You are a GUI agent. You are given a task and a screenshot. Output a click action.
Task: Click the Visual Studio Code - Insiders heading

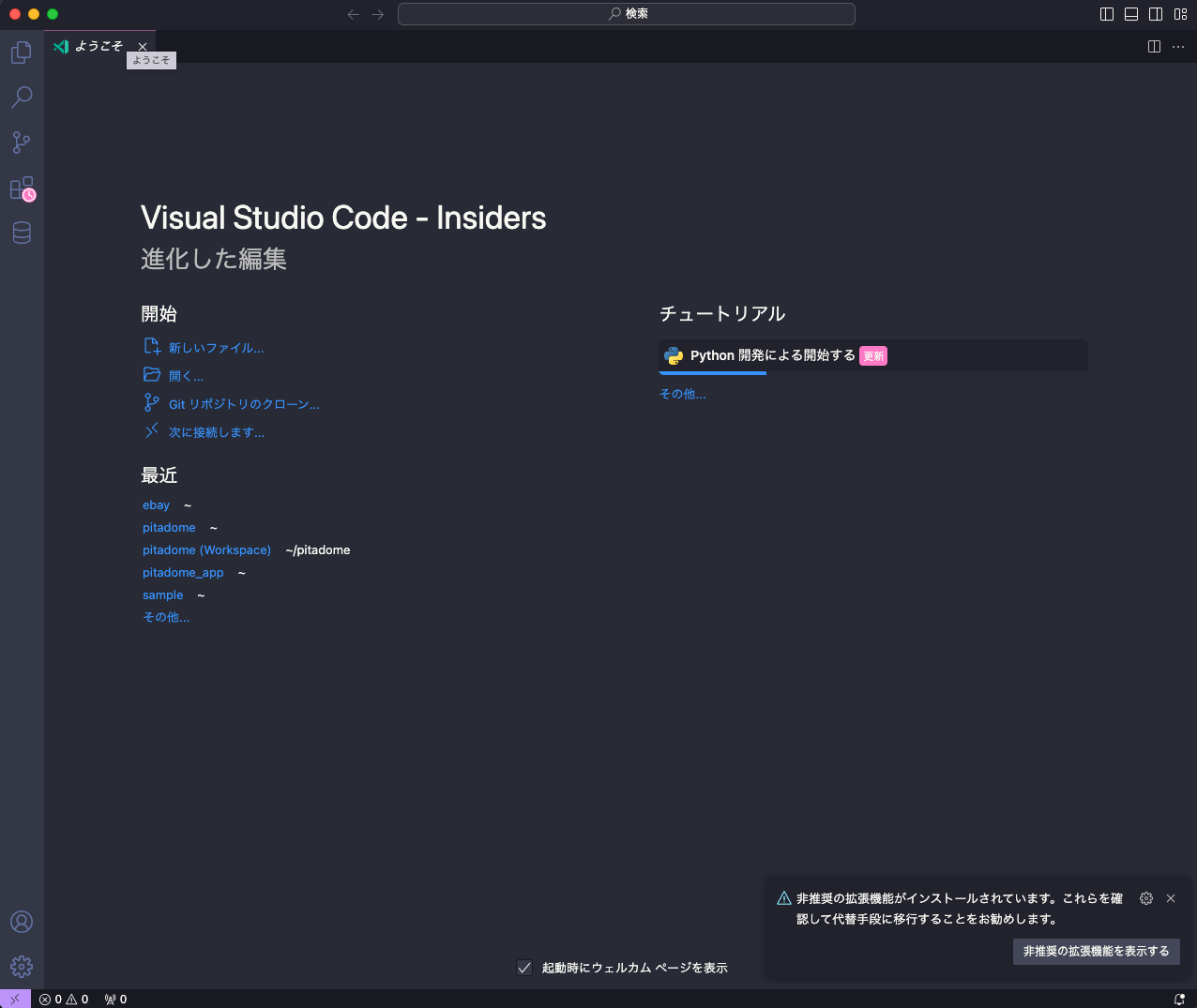coord(343,218)
